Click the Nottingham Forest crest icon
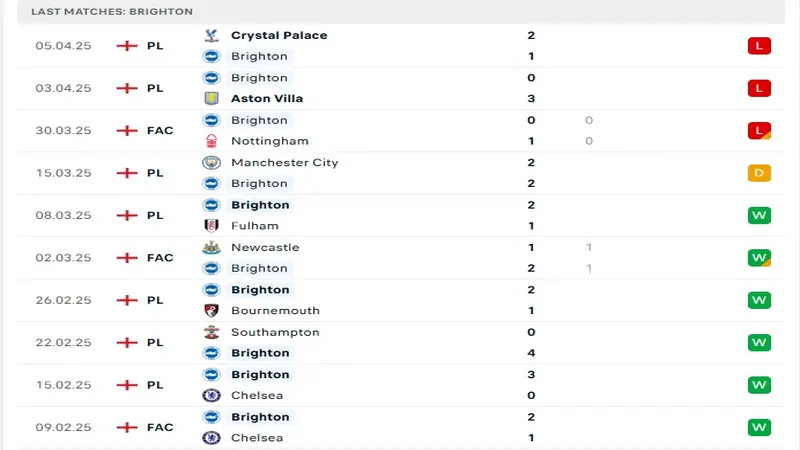 (211, 141)
